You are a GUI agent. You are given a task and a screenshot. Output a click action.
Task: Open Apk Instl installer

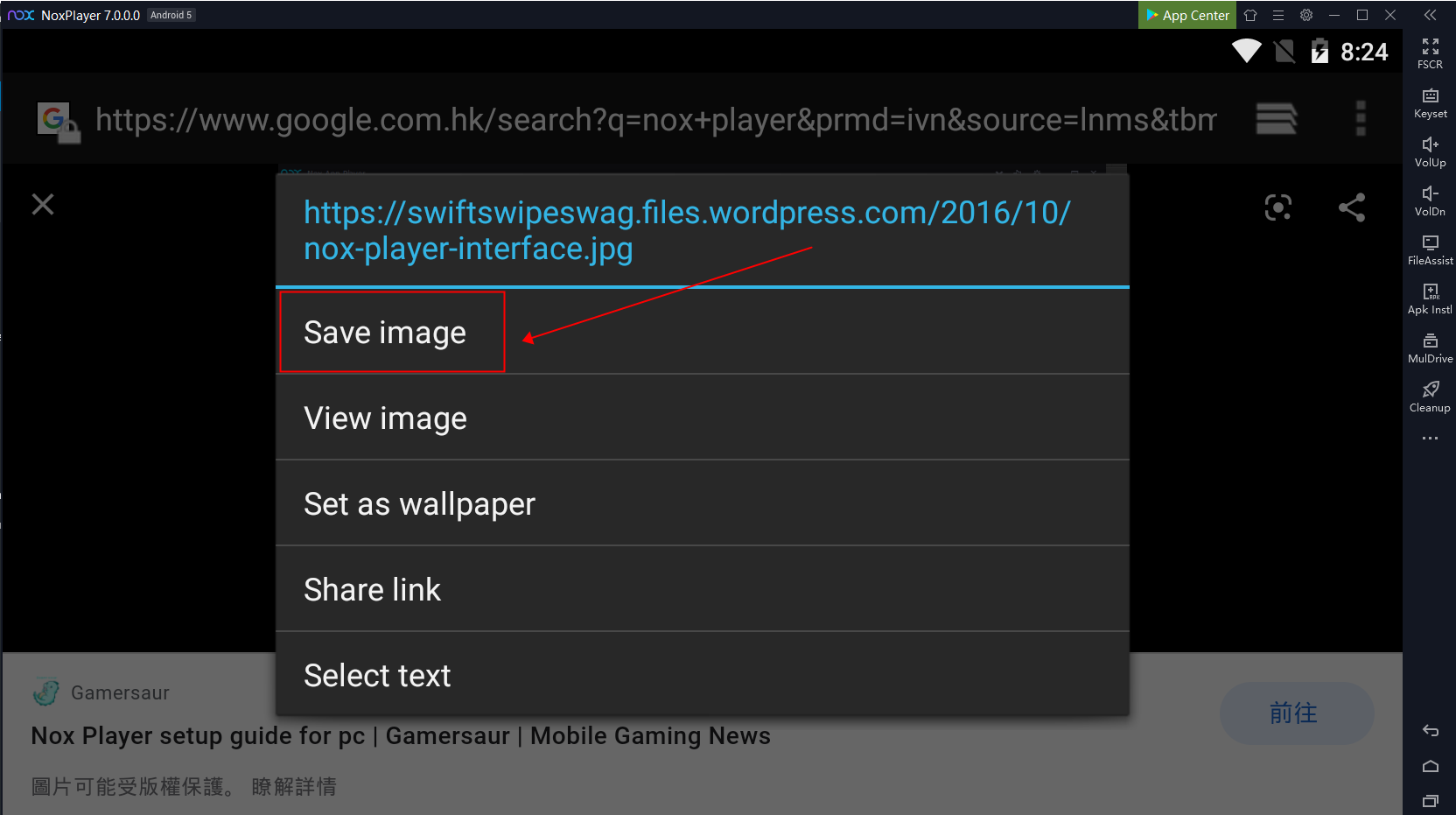1430,299
